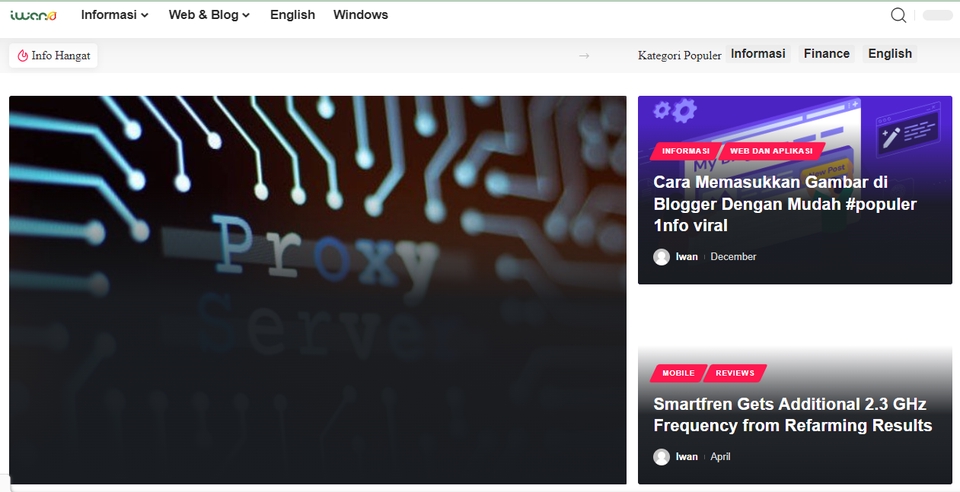Open the Proxy Server featured image

tap(318, 290)
